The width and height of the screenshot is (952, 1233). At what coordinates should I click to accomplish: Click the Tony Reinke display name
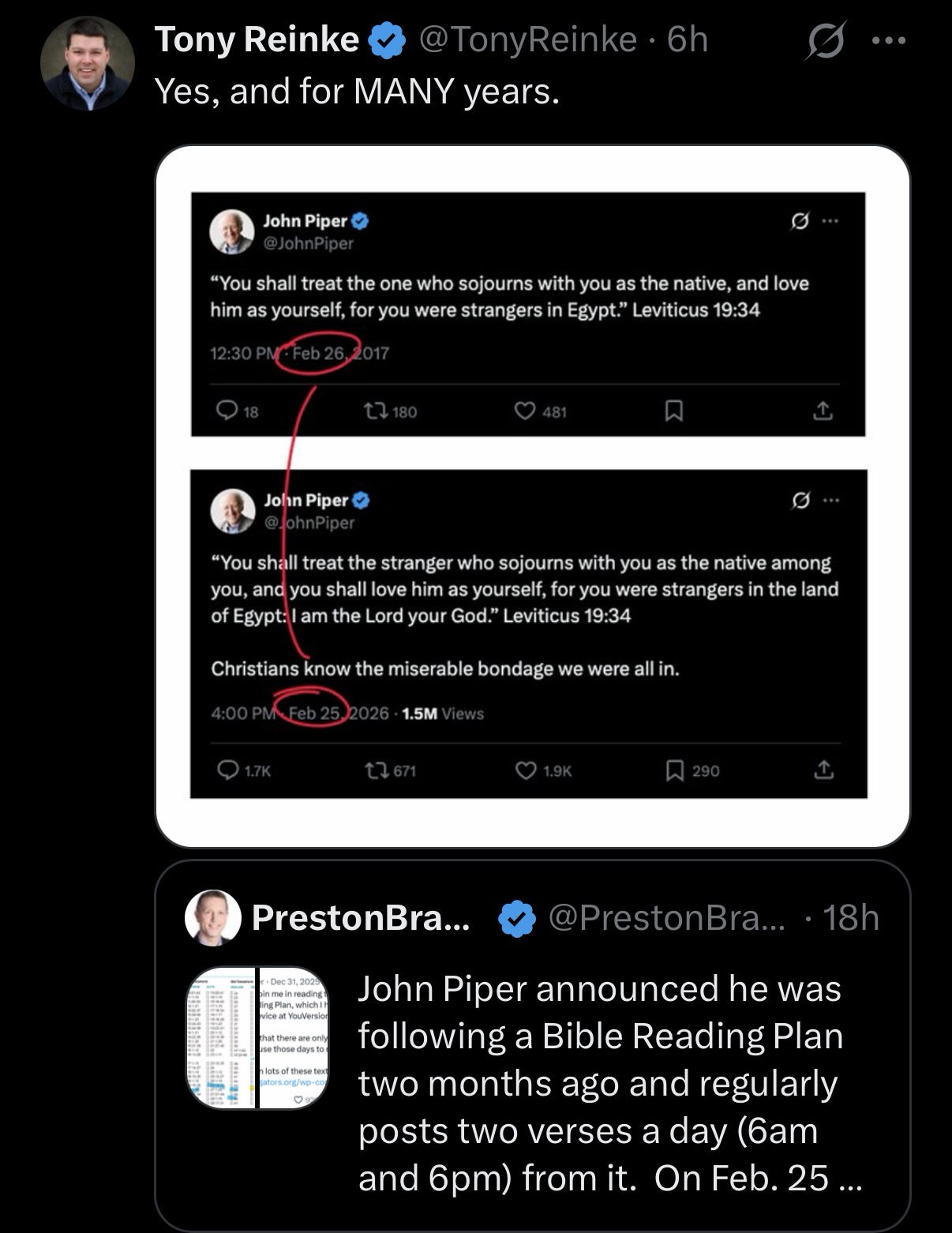[257, 39]
